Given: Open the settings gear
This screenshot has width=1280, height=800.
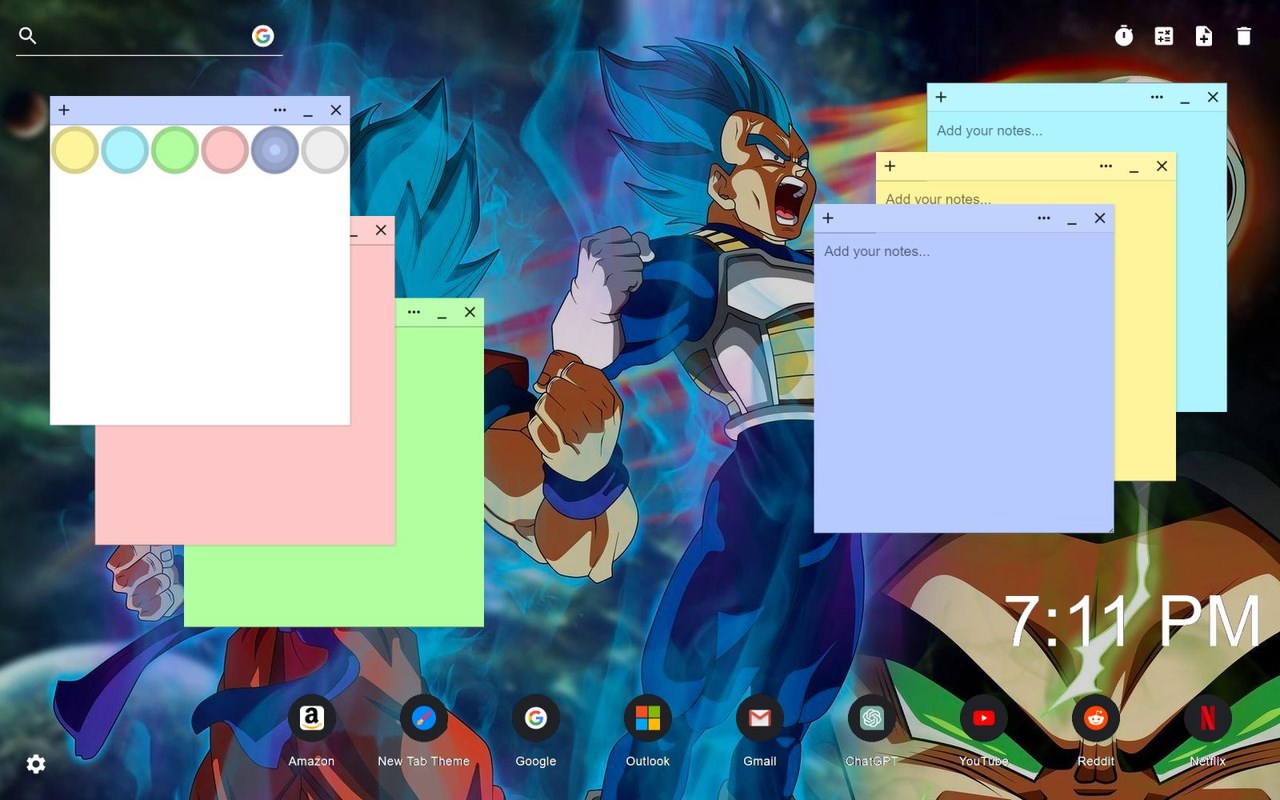Looking at the screenshot, I should 36,764.
